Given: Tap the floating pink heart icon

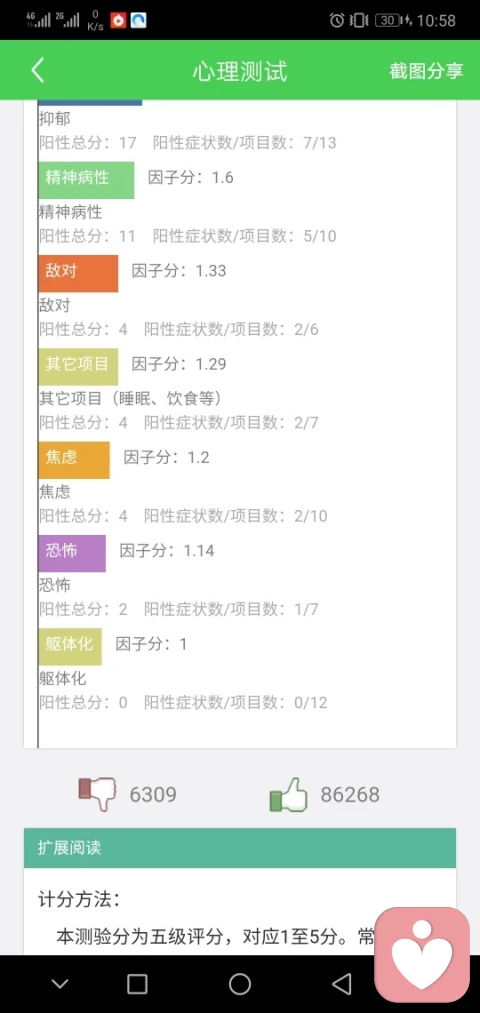Looking at the screenshot, I should (x=422, y=955).
